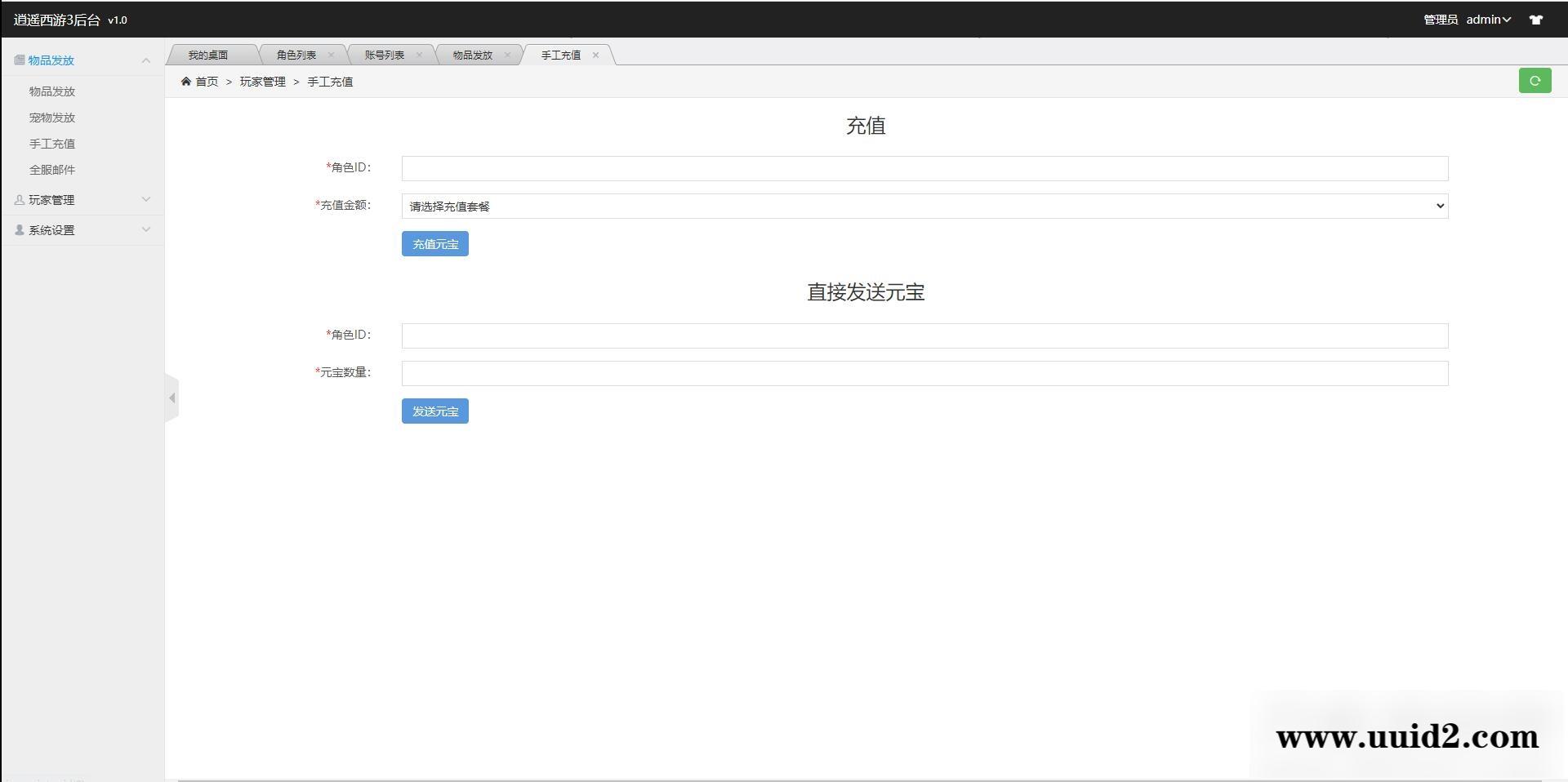Click the 充值元宝 button

pyautogui.click(x=434, y=243)
